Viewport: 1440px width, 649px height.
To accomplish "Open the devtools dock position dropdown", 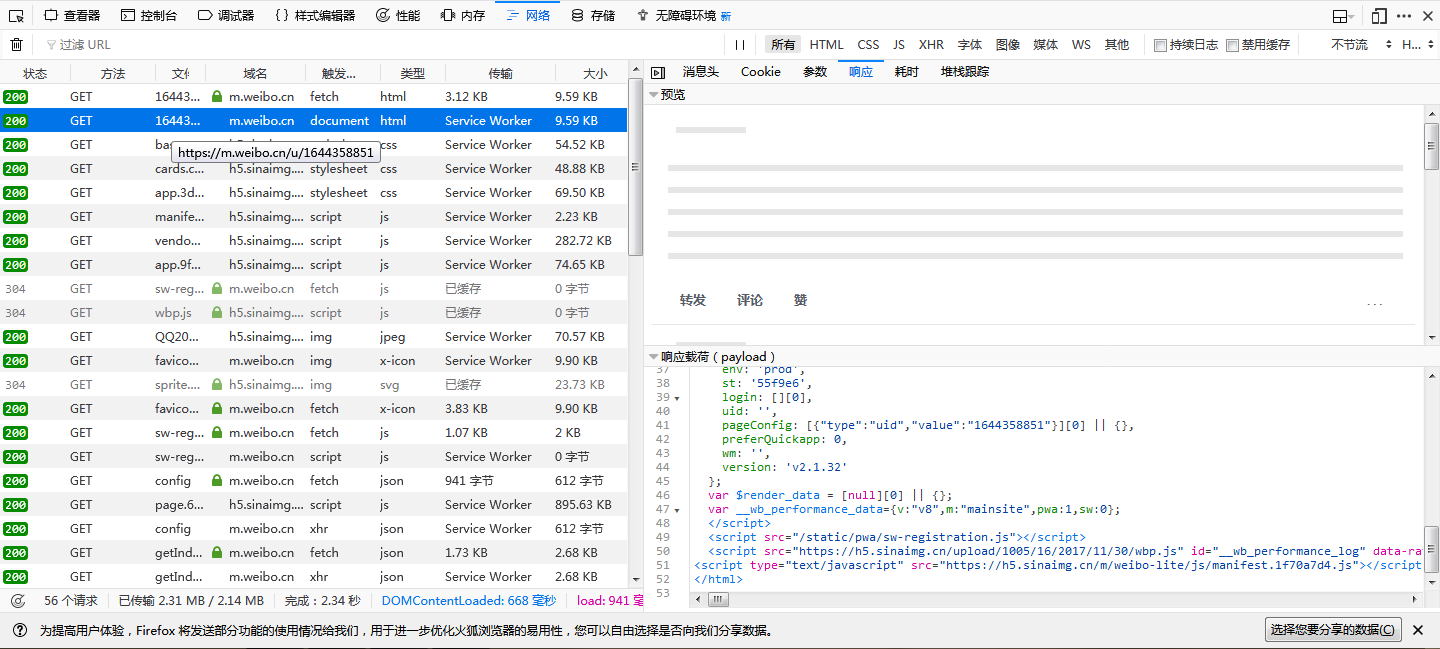I will click(1345, 16).
